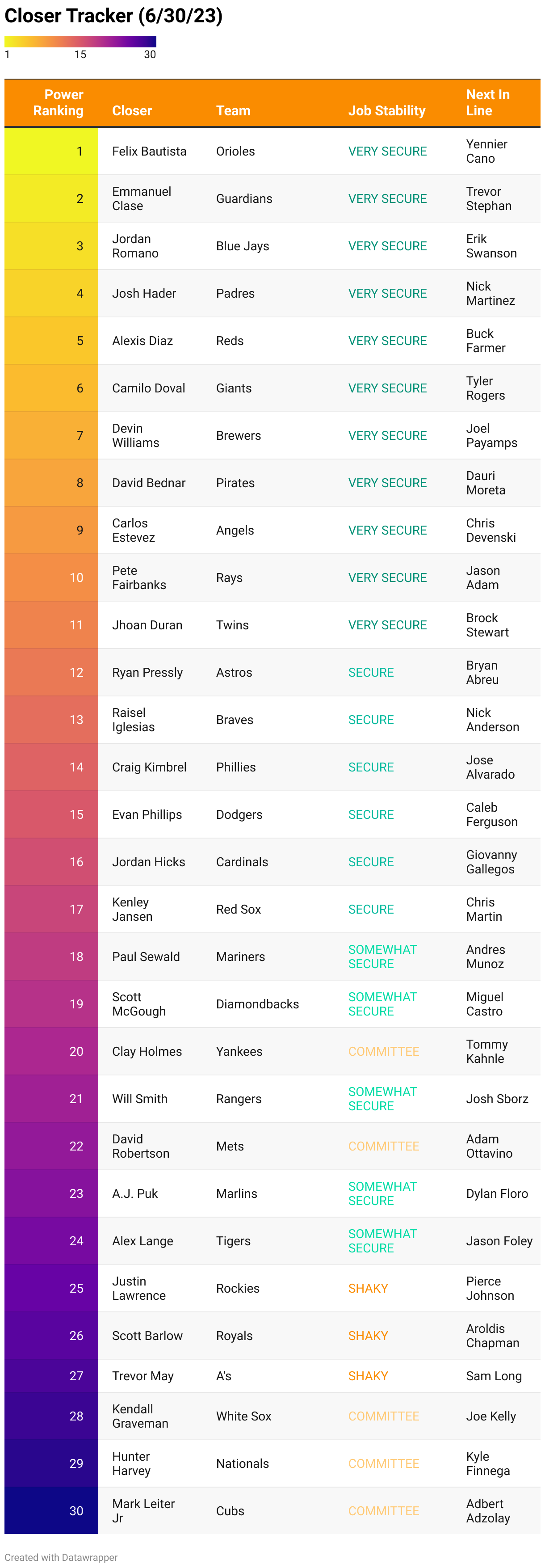Open the Created with Datawrapper link
This screenshot has width=545, height=1568.
click(x=61, y=1557)
